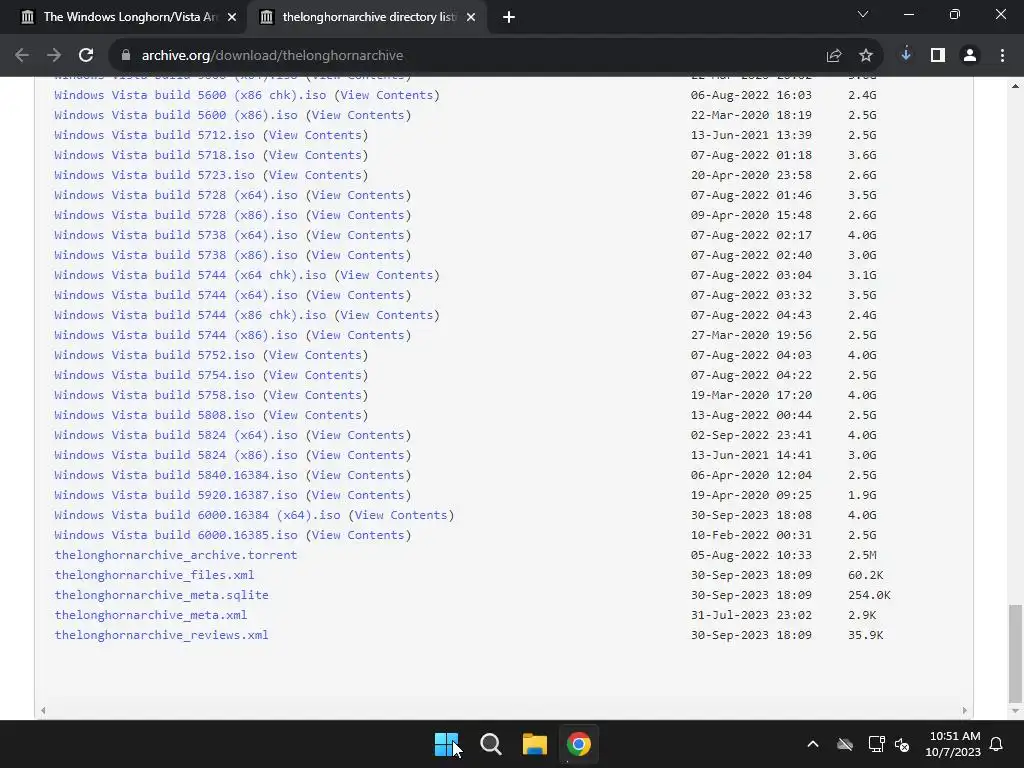View Contents of build 5754.iso
Viewport: 1024px width, 768px height.
click(315, 375)
